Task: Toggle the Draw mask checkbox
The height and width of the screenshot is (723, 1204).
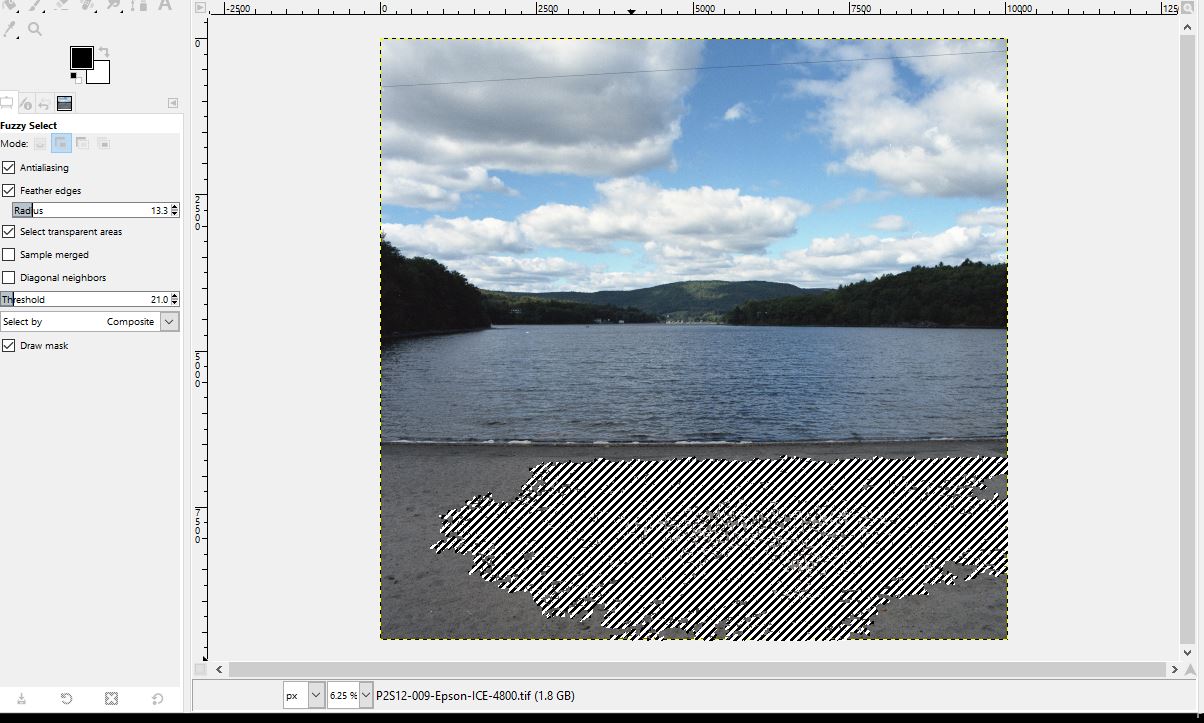Action: click(9, 345)
